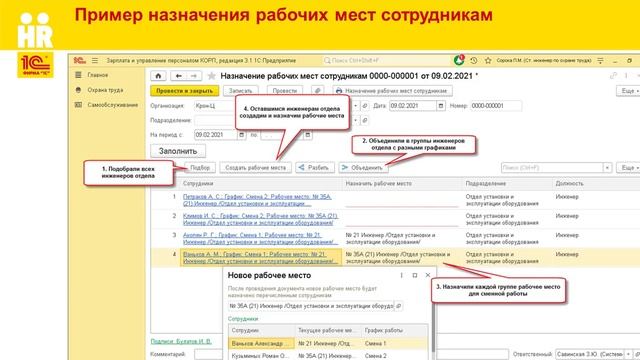
Task: Expand the Ответственный dropdown arrow
Action: pos(628,354)
